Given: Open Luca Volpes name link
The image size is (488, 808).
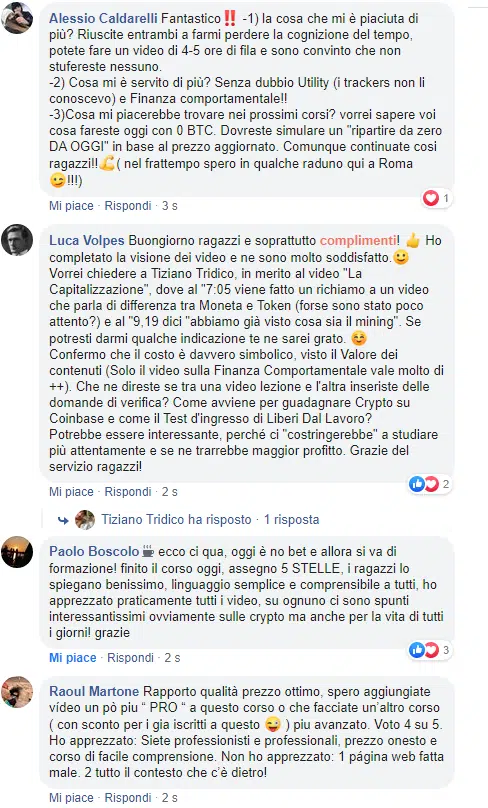Looking at the screenshot, I should [87, 240].
